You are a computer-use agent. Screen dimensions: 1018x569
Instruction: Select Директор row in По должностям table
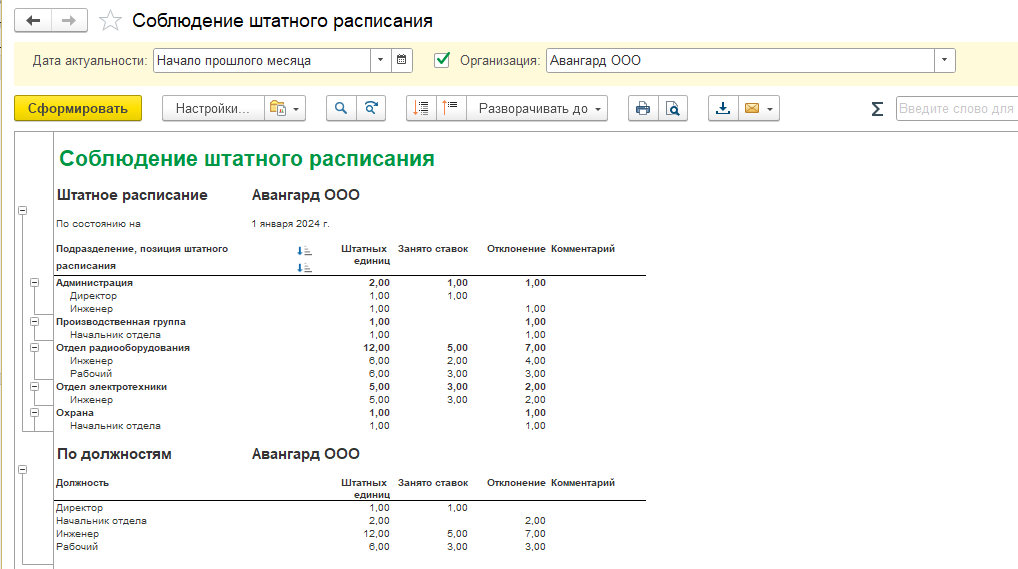pos(79,507)
